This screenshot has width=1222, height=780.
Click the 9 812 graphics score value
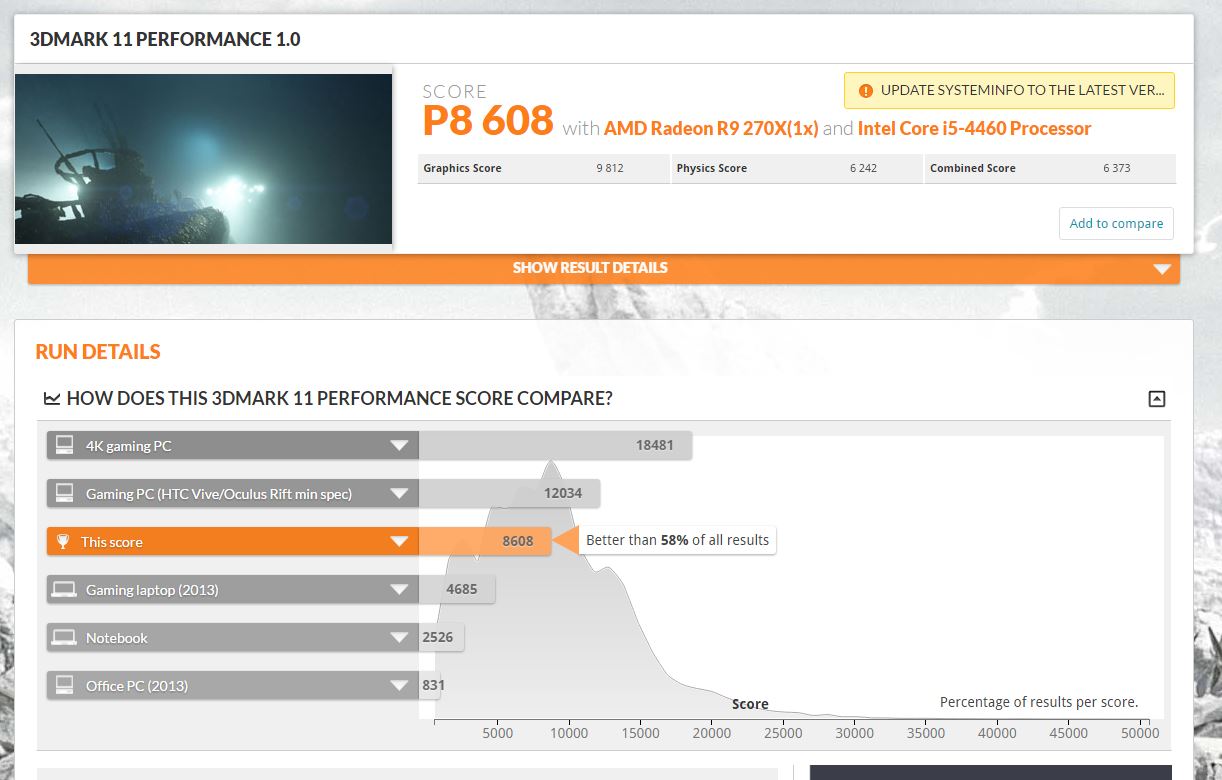point(610,168)
